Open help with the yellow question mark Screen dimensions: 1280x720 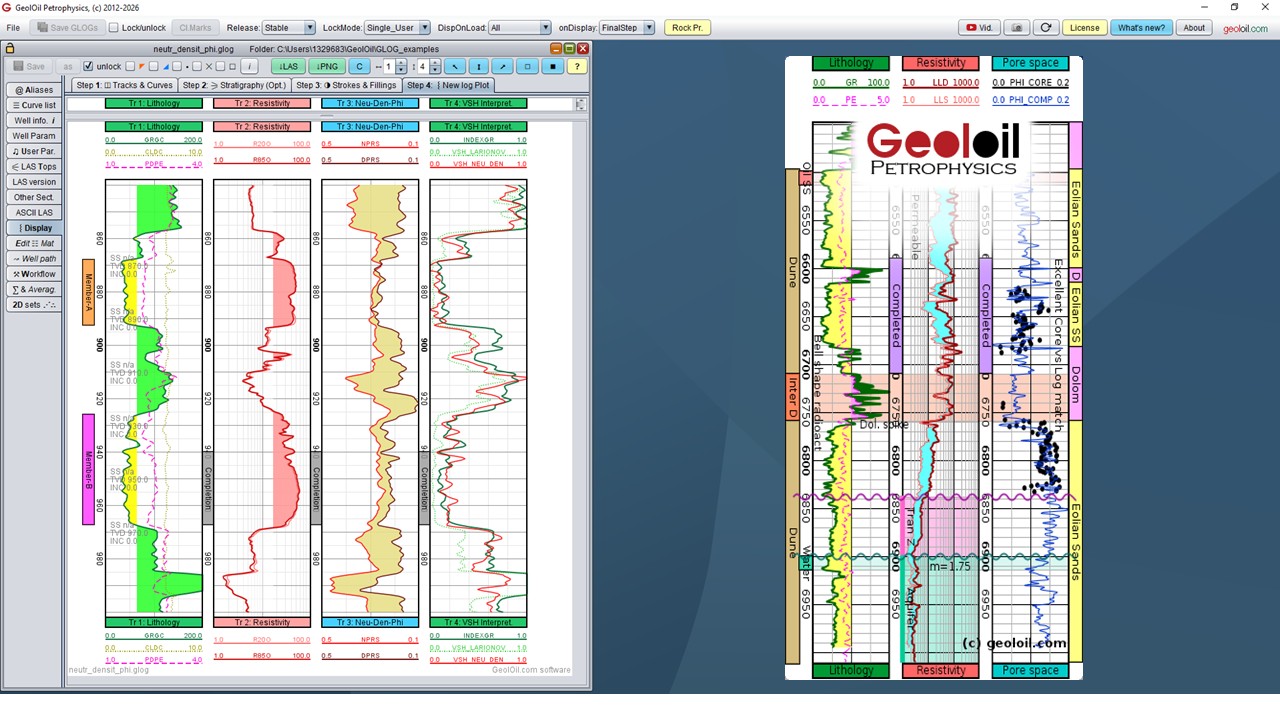(577, 67)
